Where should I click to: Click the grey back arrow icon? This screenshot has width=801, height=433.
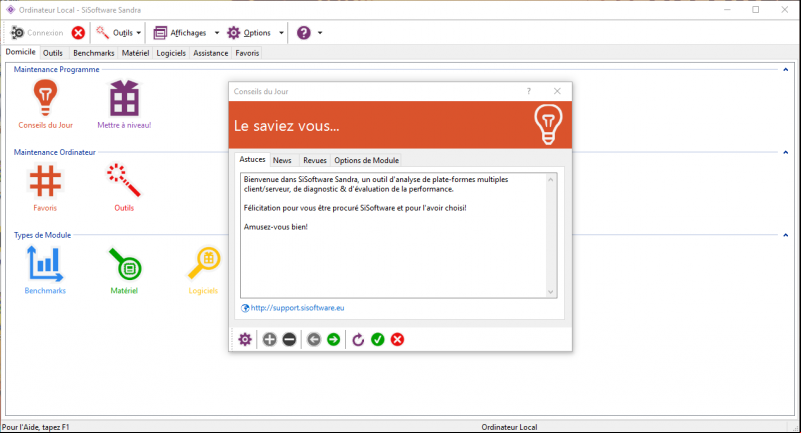click(x=314, y=340)
